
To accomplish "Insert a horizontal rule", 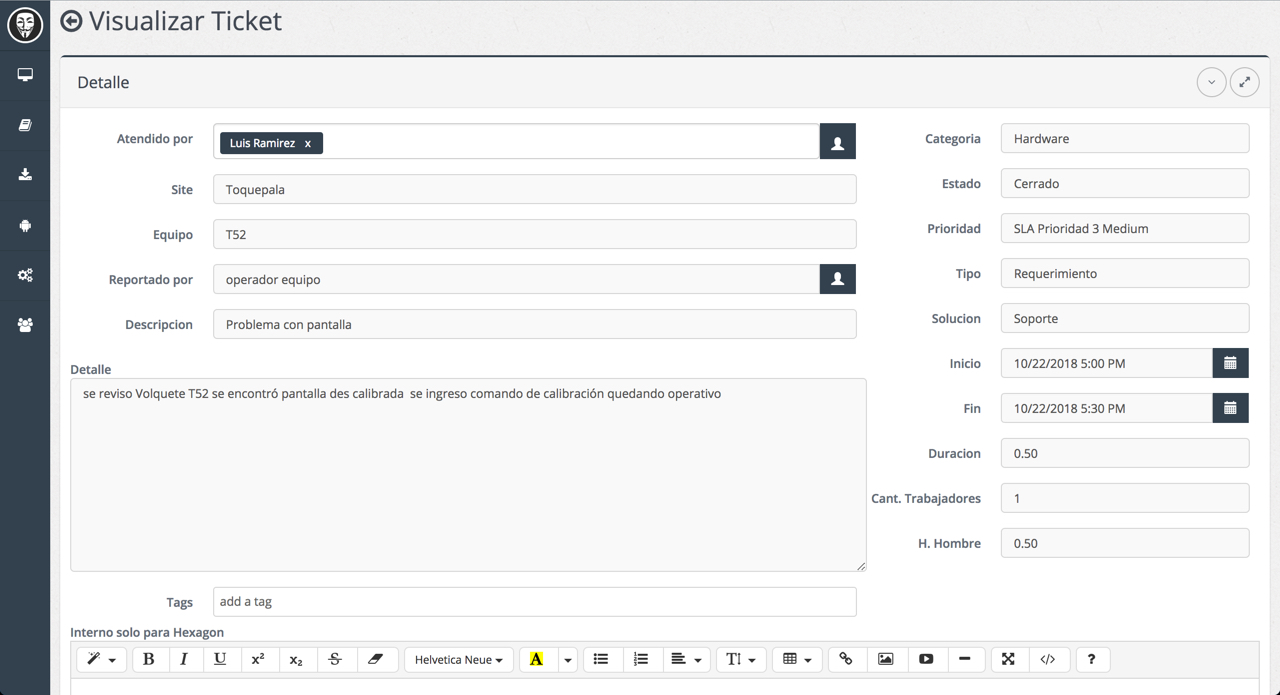I will 965,659.
